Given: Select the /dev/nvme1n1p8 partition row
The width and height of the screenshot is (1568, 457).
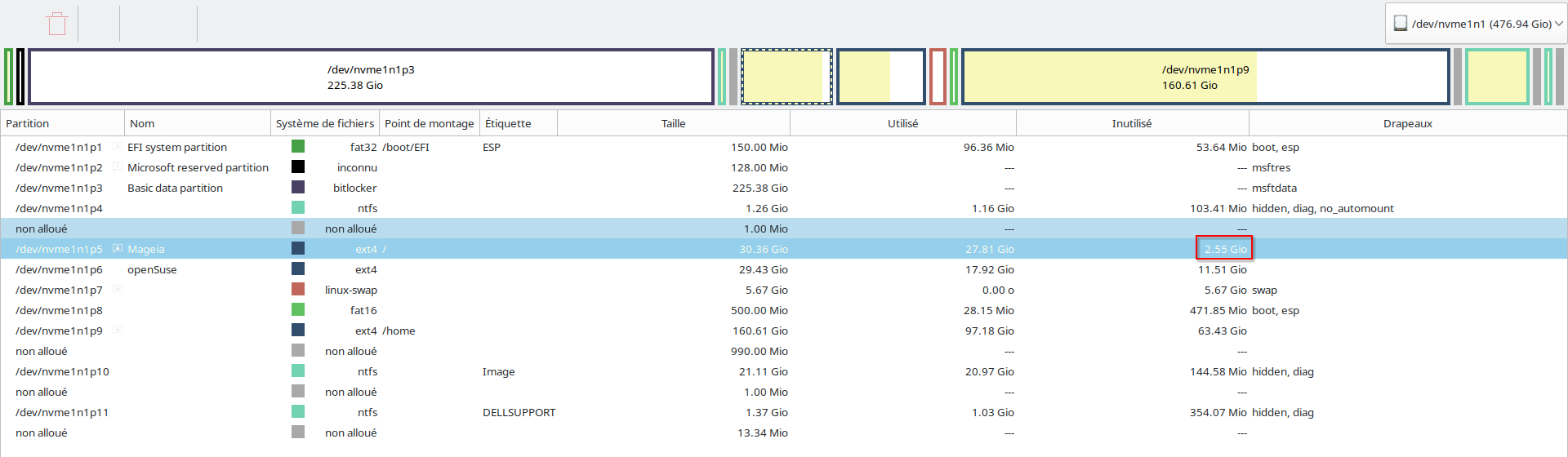Looking at the screenshot, I should [x=784, y=310].
